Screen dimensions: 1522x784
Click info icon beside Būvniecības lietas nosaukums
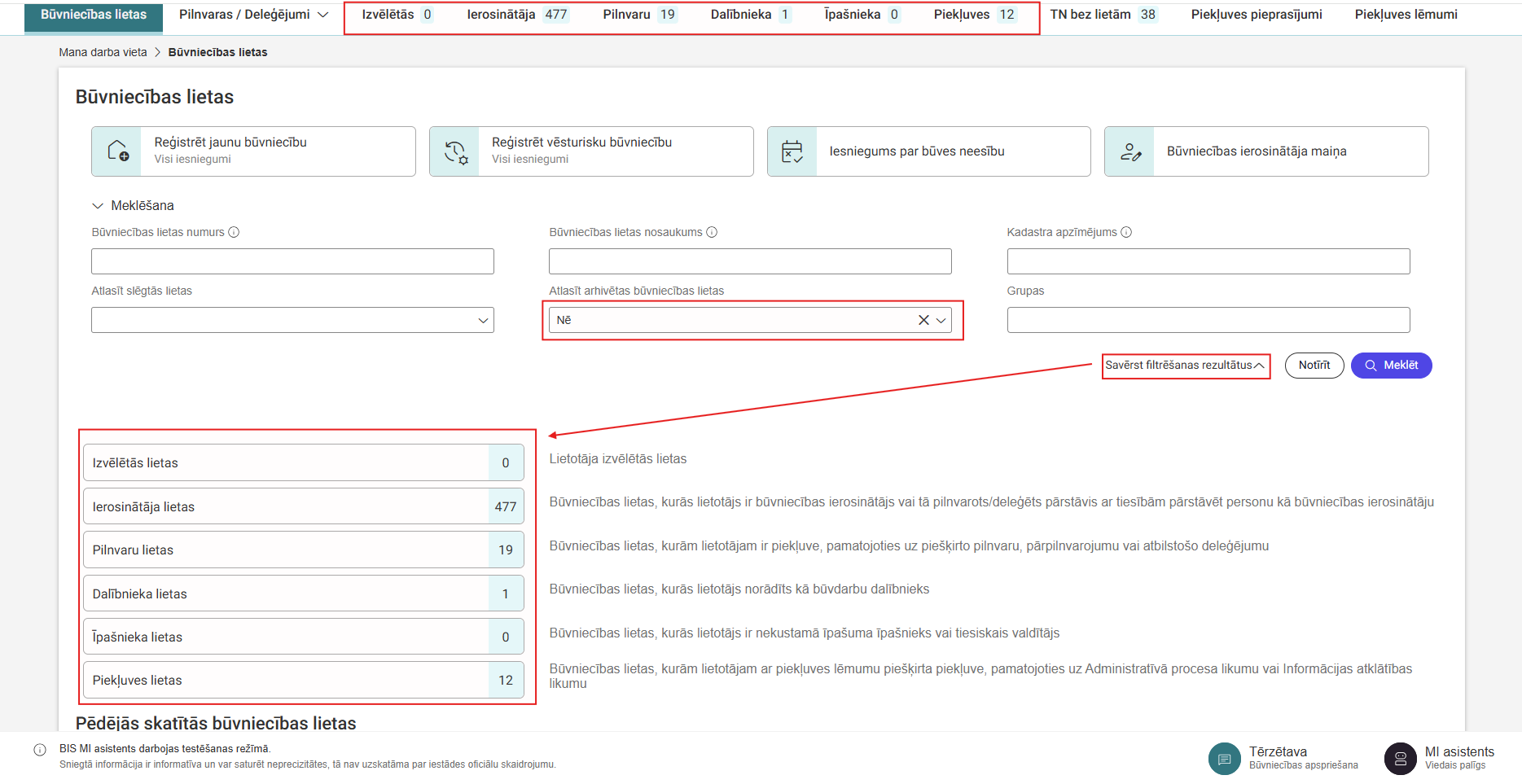coord(712,232)
